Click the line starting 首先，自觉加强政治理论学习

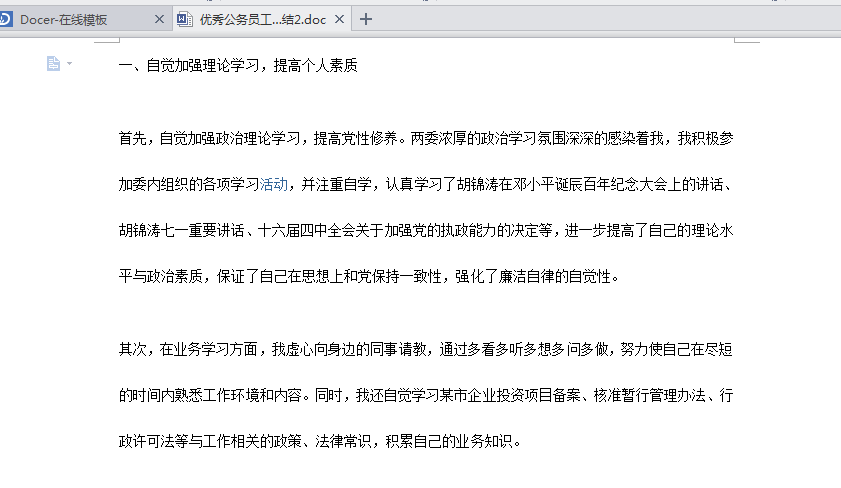[426, 138]
